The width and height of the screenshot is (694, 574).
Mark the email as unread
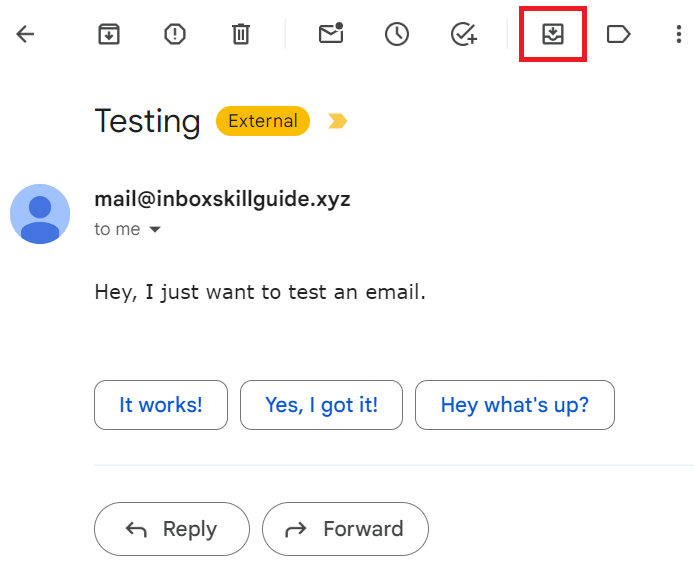[x=331, y=34]
